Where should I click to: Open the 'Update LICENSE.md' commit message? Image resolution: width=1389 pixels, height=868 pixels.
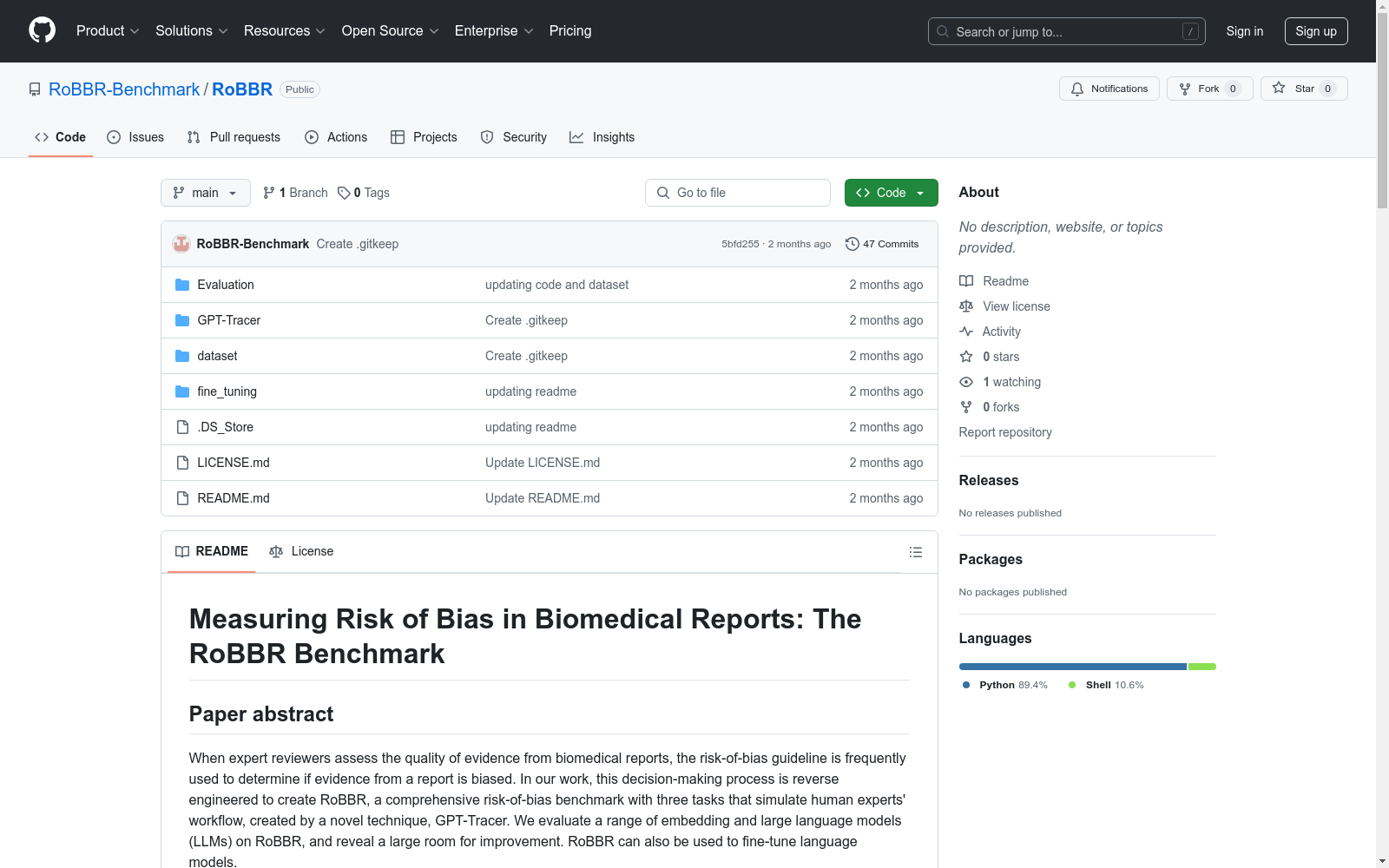pos(543,463)
